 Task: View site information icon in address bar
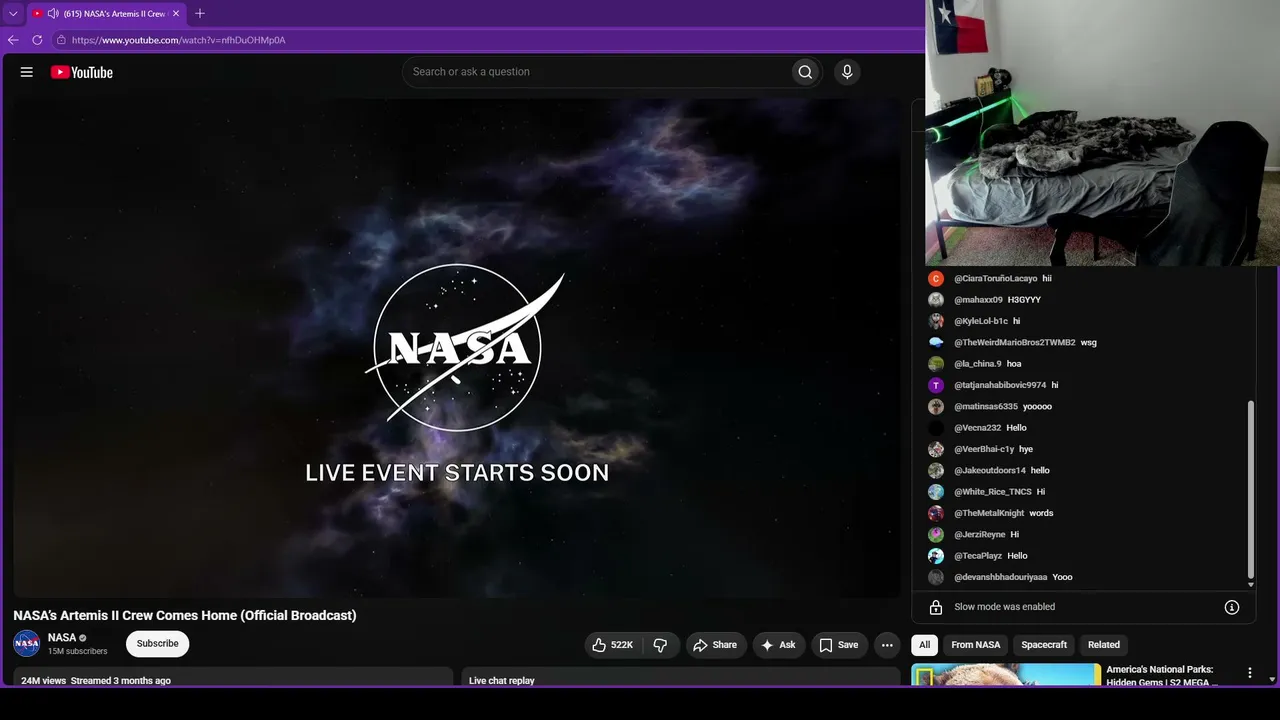coord(61,40)
